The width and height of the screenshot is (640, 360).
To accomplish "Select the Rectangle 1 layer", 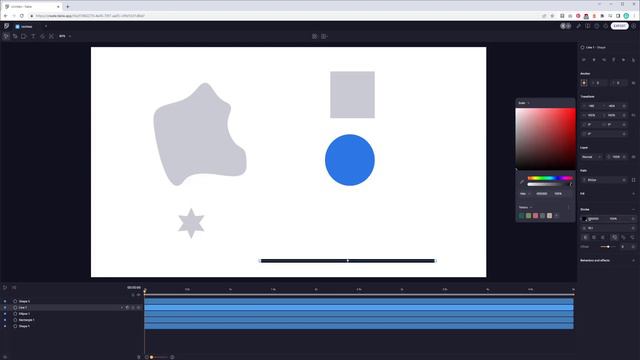I will (27, 320).
